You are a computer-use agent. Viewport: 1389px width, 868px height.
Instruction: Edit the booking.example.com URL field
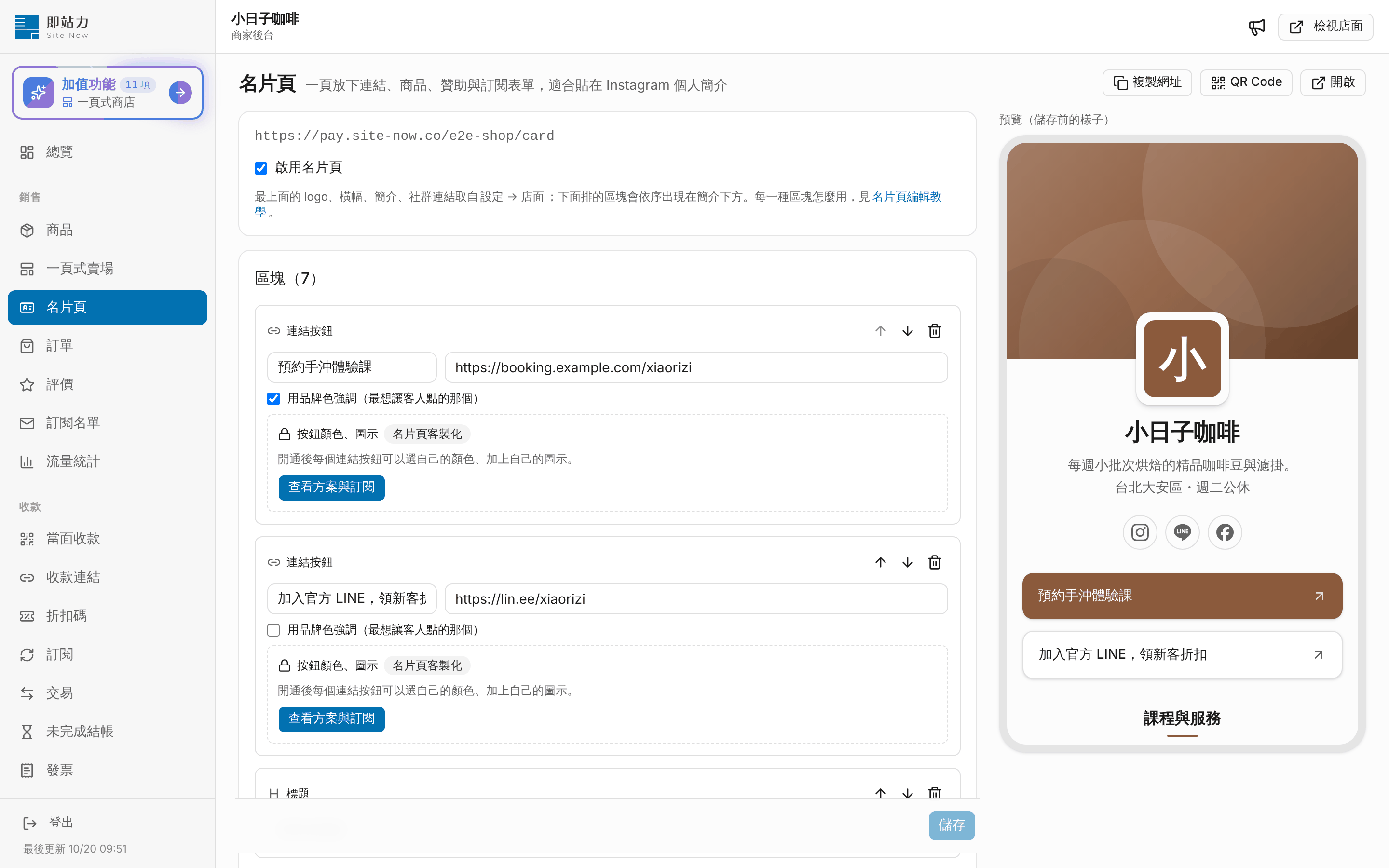[x=695, y=367]
